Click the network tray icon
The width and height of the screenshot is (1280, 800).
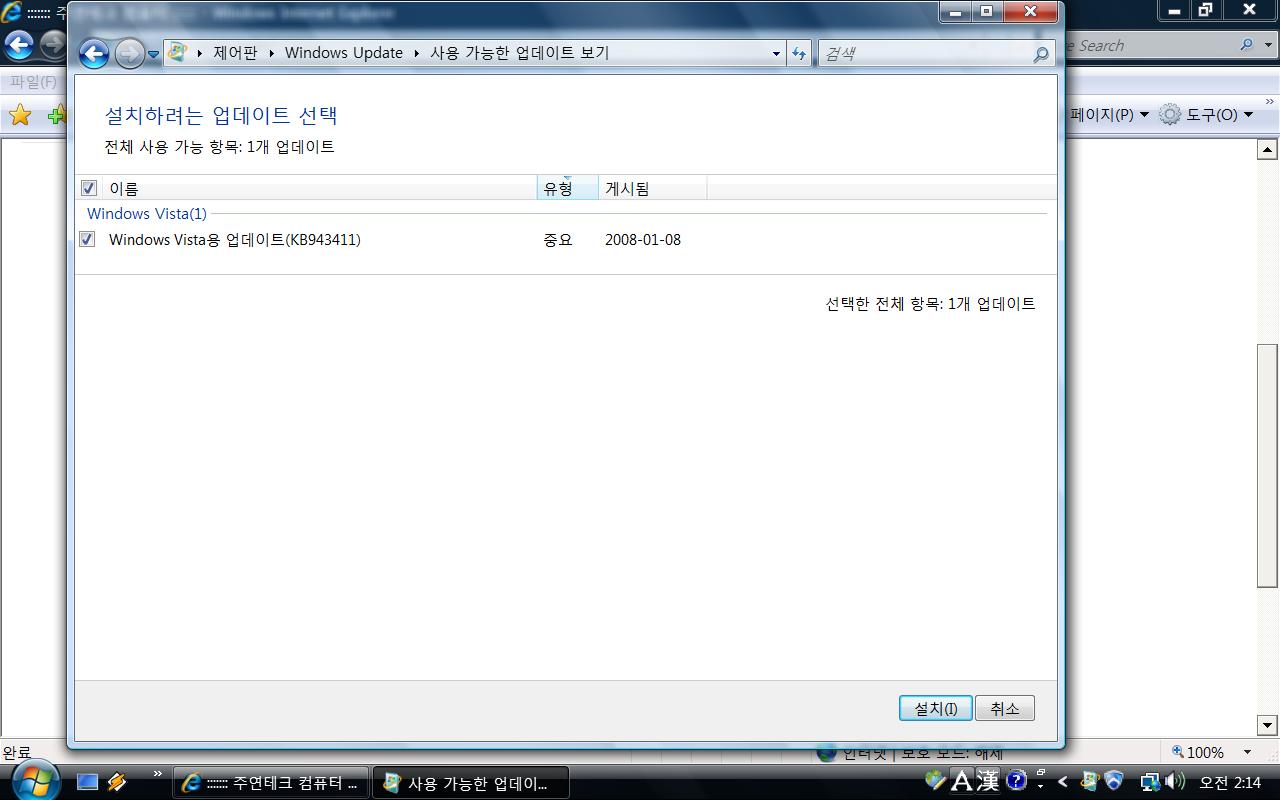pyautogui.click(x=1150, y=782)
